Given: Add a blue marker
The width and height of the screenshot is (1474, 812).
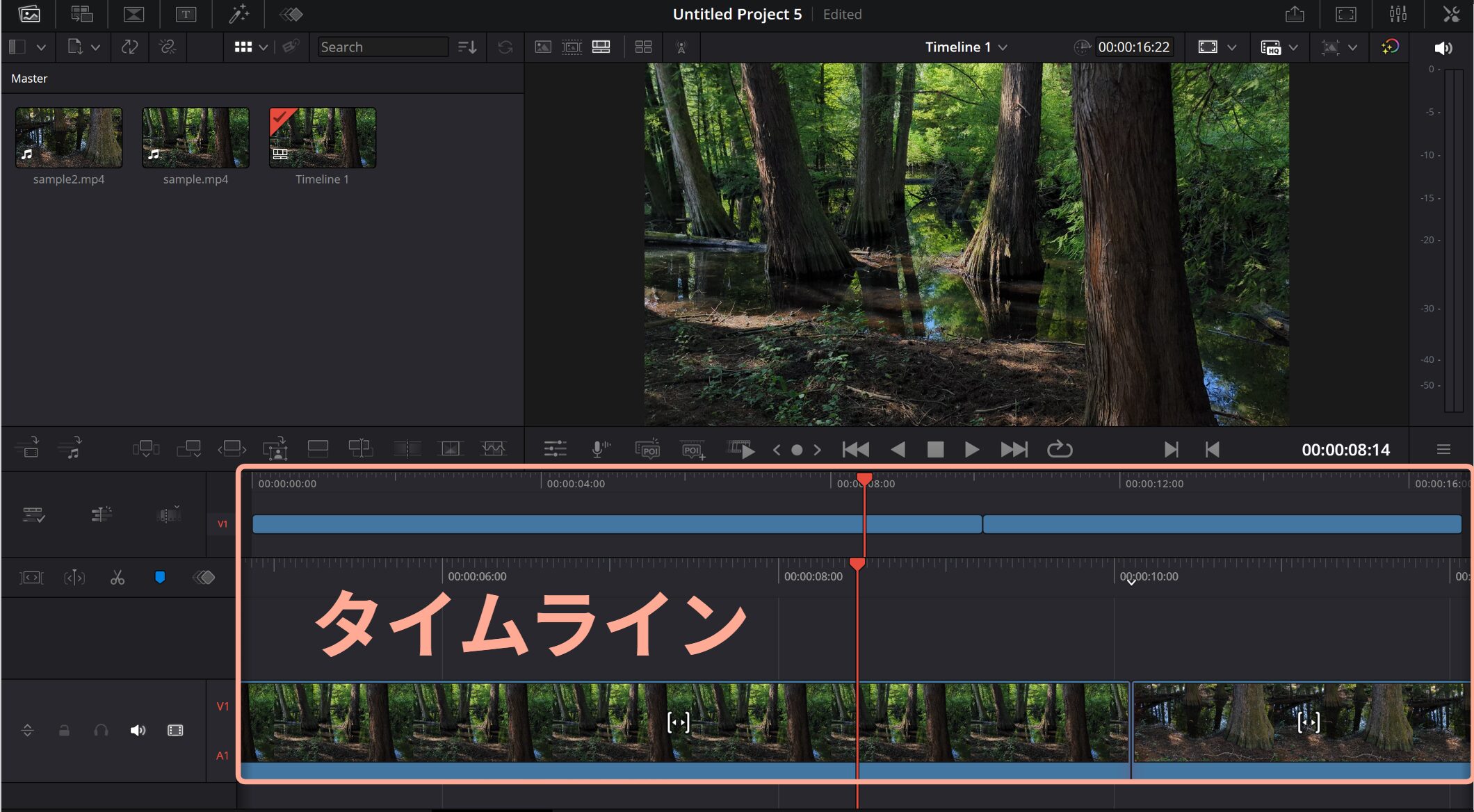Looking at the screenshot, I should (x=160, y=577).
